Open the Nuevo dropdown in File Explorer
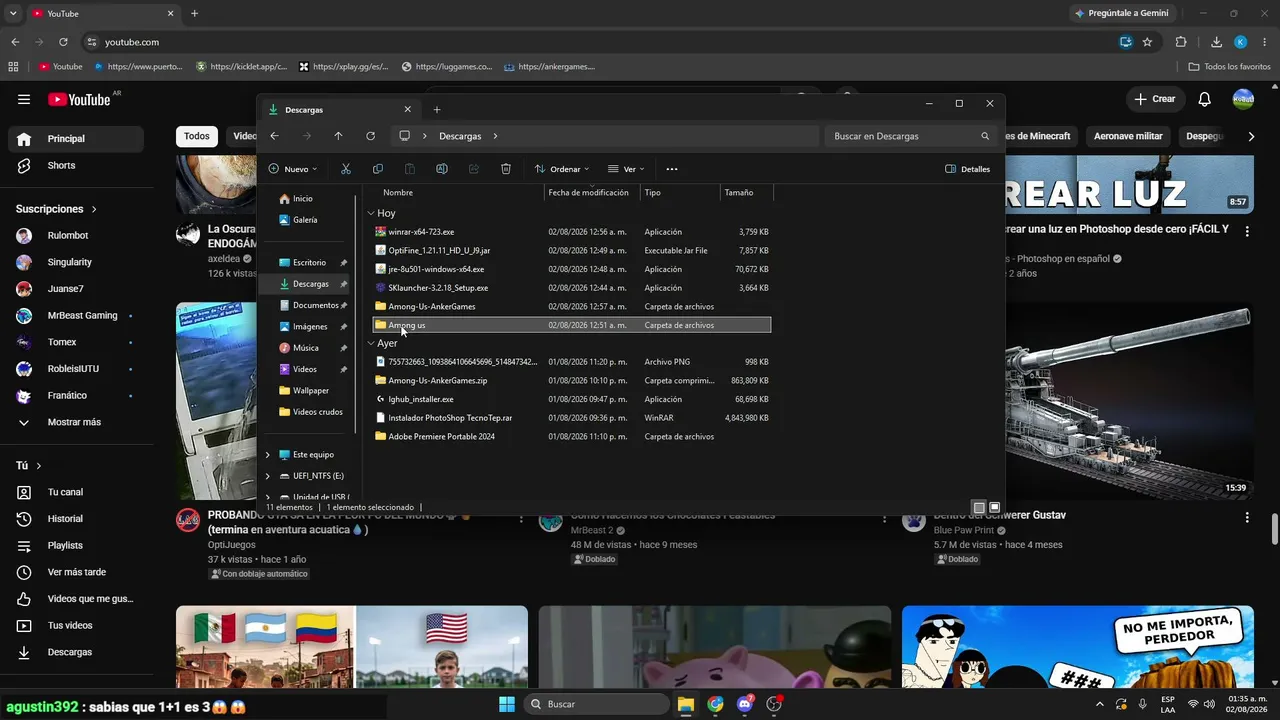 tap(293, 169)
